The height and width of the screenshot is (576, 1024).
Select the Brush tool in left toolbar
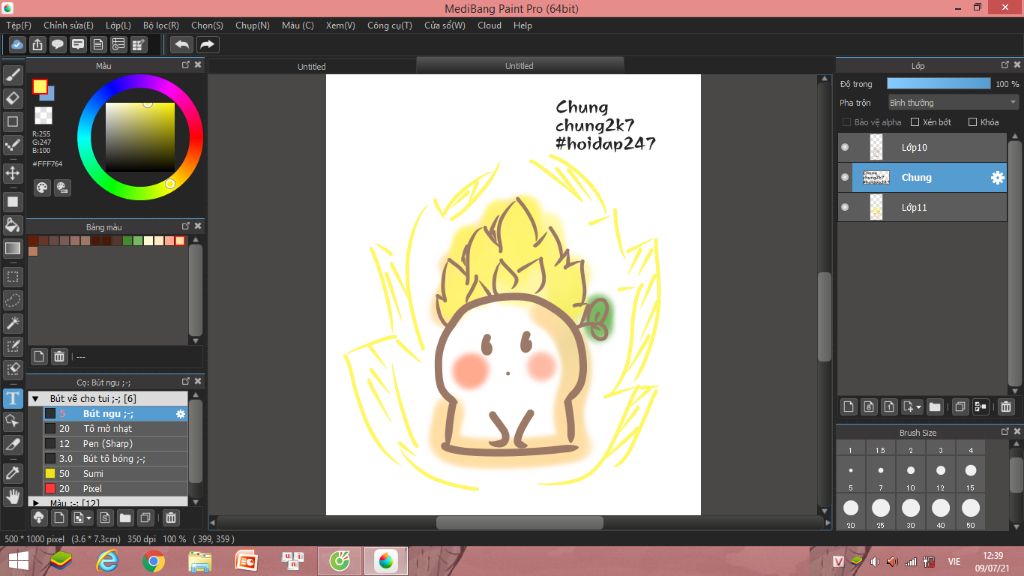click(x=12, y=75)
